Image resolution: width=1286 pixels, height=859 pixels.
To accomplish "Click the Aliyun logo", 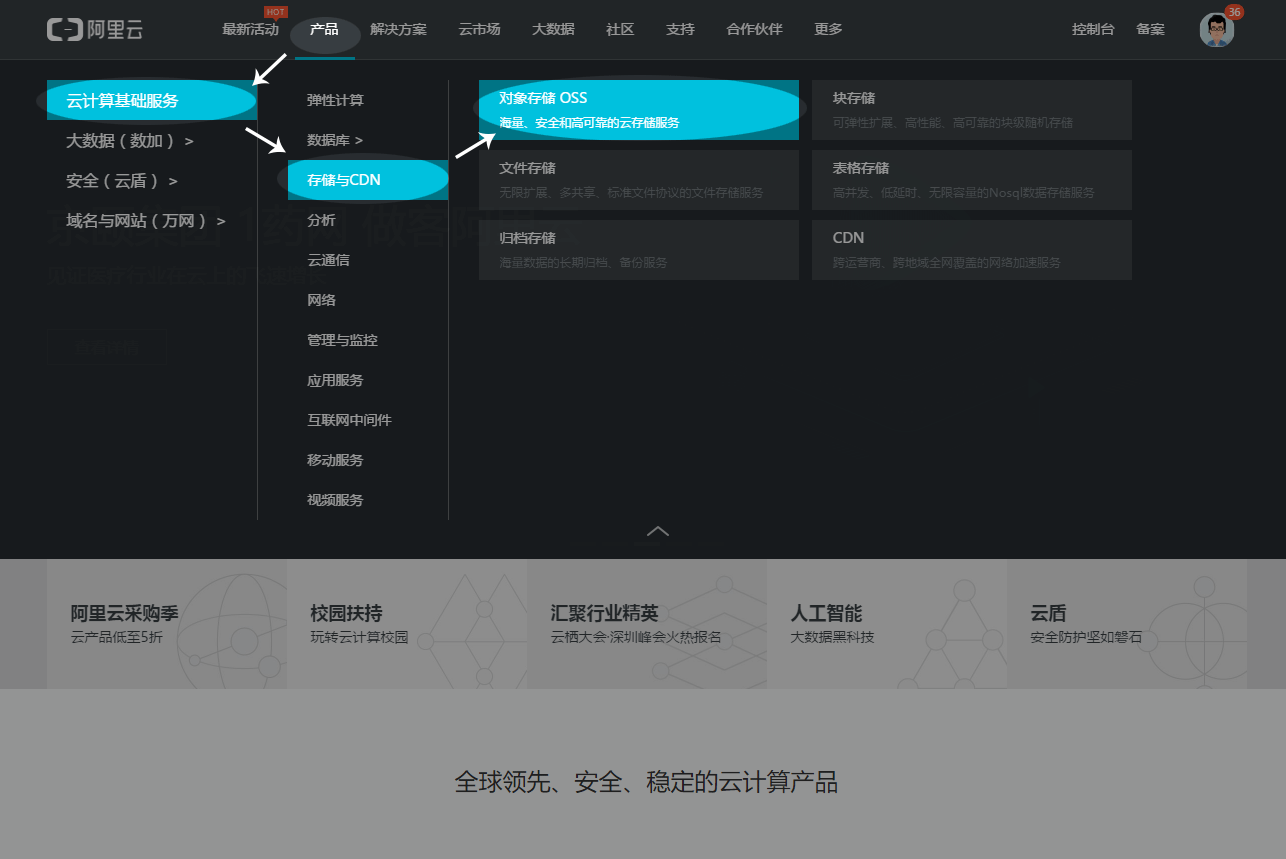I will [x=95, y=29].
